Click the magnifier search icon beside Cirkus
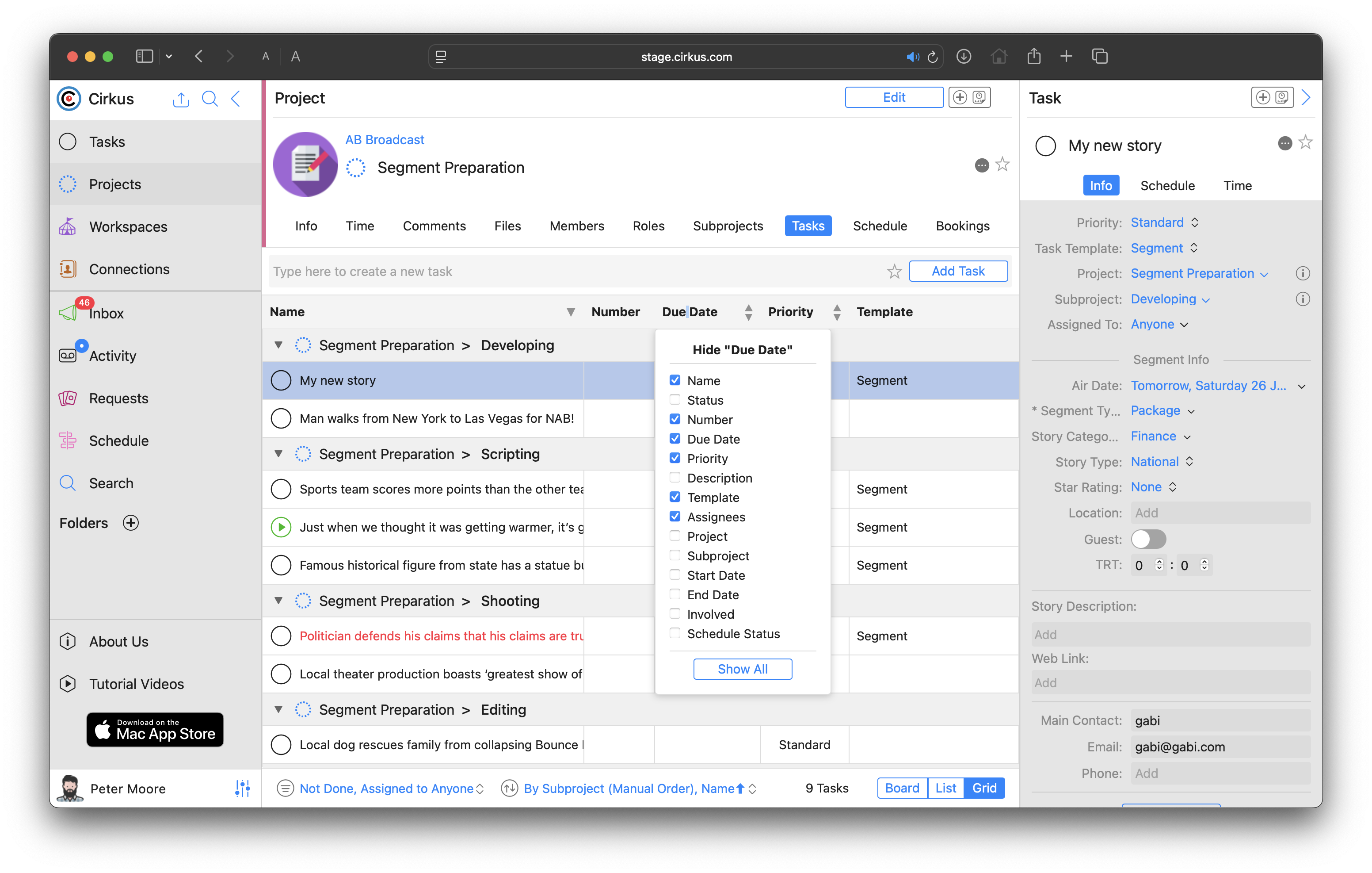The image size is (1372, 873). coord(210,99)
